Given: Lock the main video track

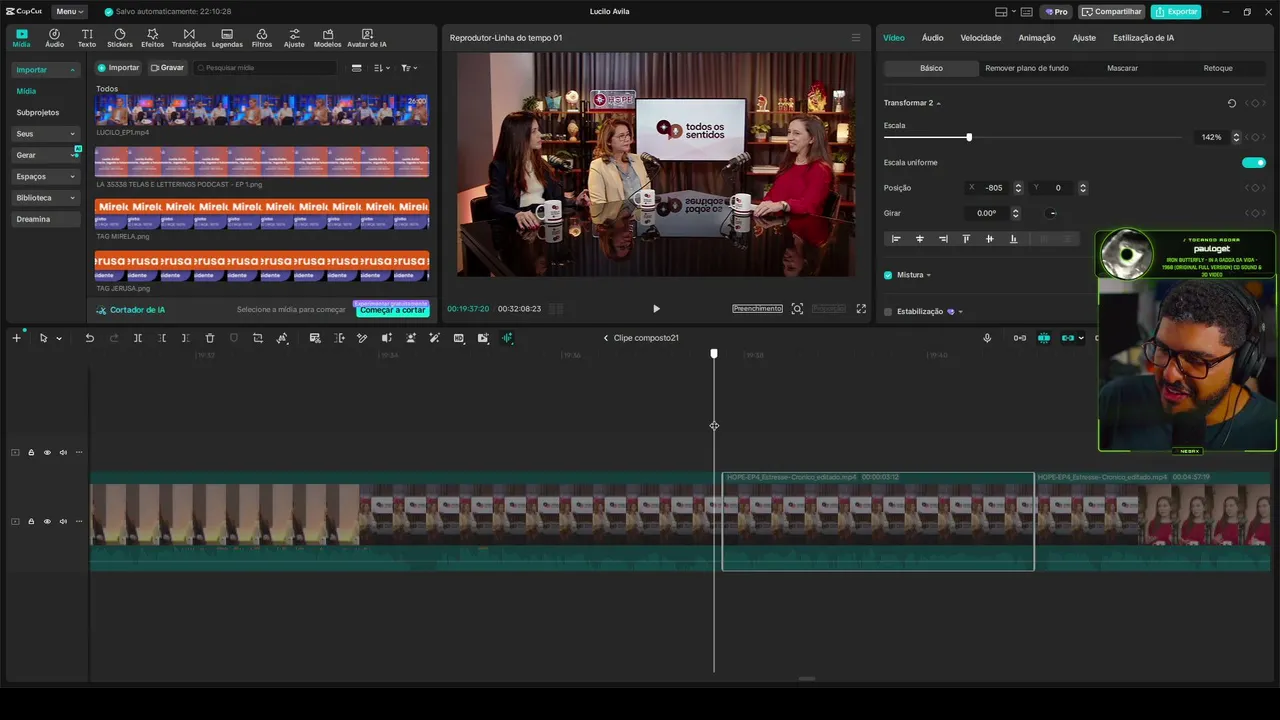Looking at the screenshot, I should point(31,521).
